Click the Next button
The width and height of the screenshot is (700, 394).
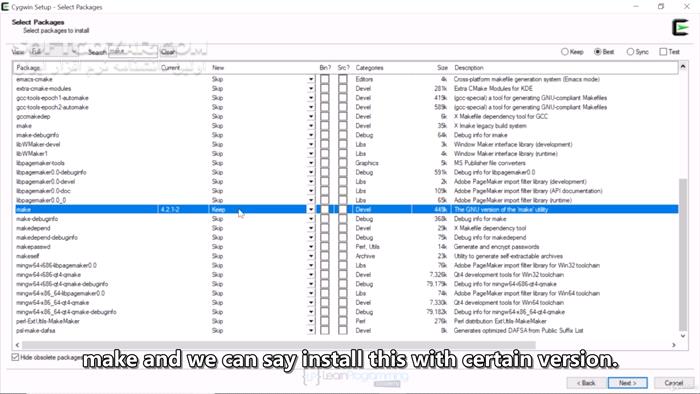click(x=627, y=383)
